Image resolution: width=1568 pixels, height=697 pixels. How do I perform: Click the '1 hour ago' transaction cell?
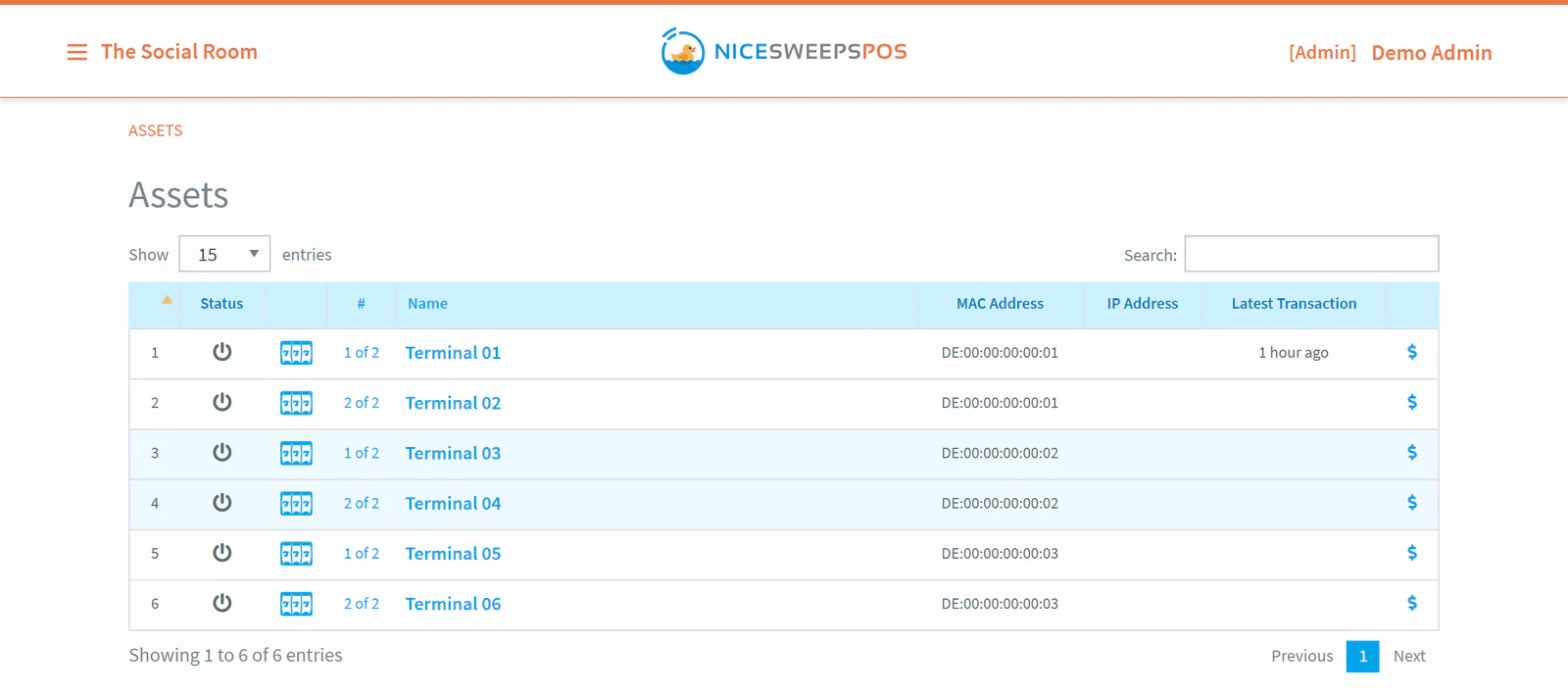click(x=1294, y=353)
